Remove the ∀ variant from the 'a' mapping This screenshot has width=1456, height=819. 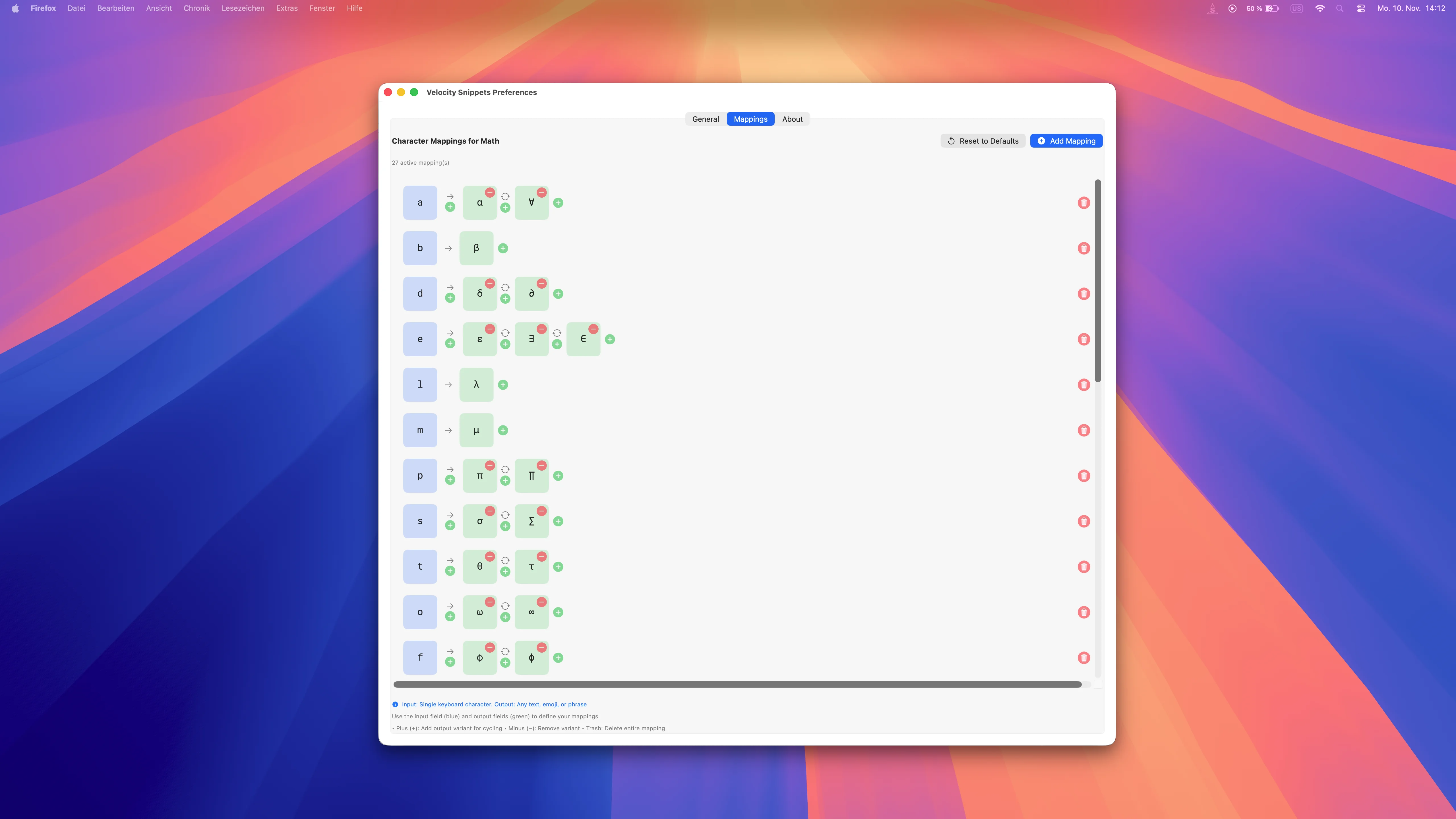pos(541,193)
